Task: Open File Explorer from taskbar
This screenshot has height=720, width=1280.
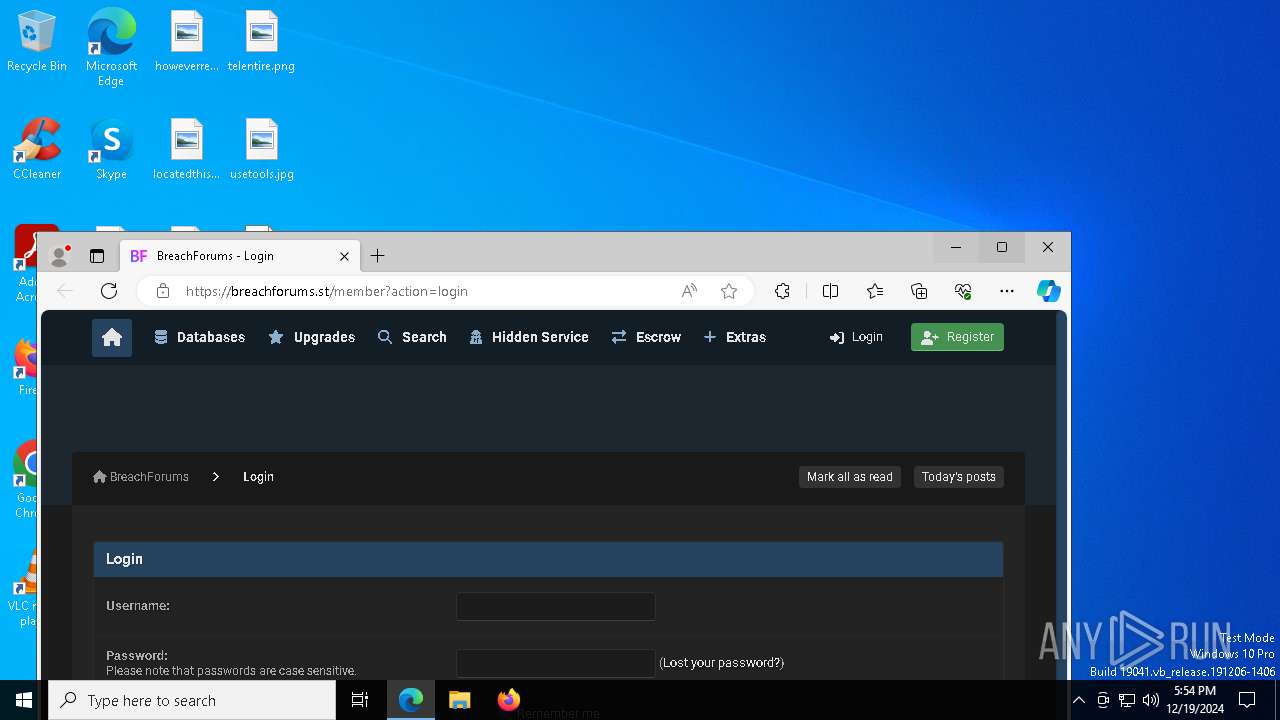Action: click(459, 700)
